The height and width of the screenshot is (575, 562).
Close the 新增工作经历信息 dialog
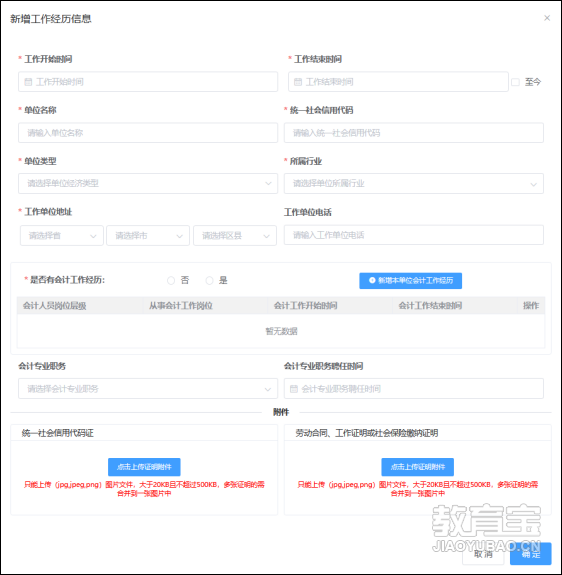tap(547, 18)
